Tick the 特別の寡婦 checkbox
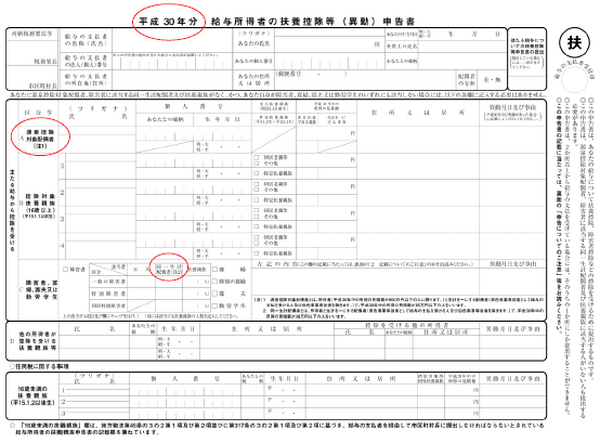600x443 pixels. [x=215, y=282]
